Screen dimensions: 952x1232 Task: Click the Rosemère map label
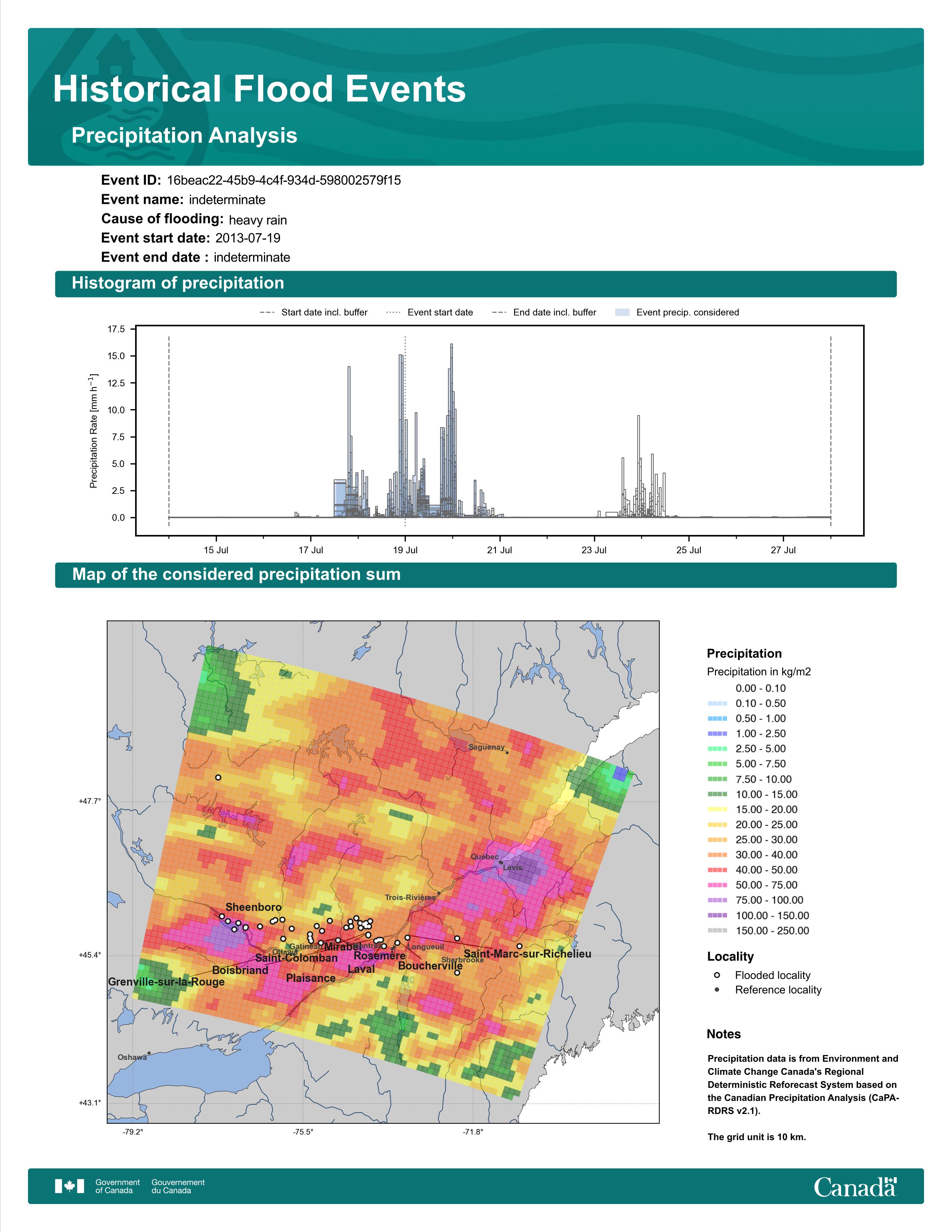pyautogui.click(x=380, y=956)
